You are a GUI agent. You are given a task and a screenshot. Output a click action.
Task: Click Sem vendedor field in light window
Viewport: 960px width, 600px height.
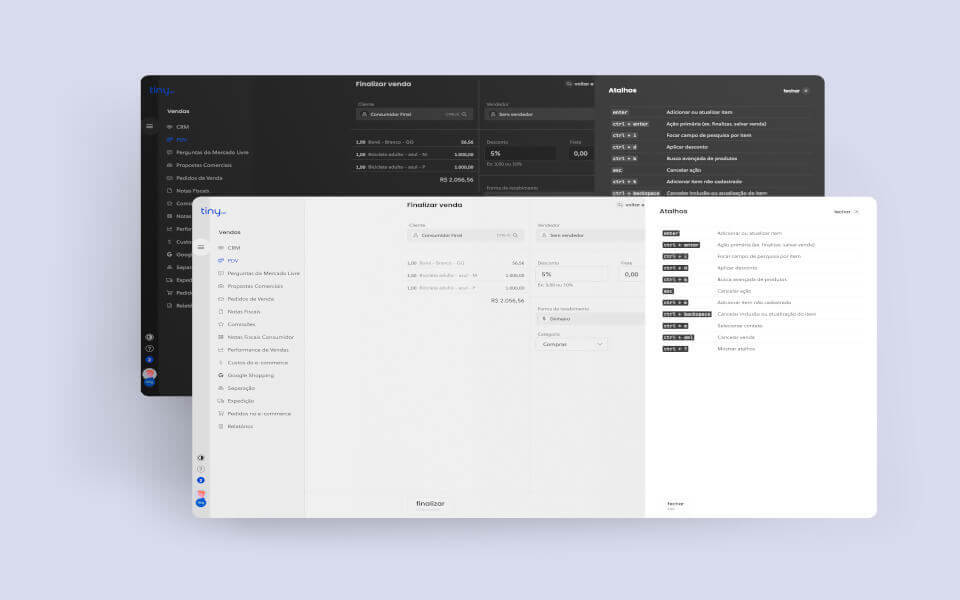pos(590,236)
